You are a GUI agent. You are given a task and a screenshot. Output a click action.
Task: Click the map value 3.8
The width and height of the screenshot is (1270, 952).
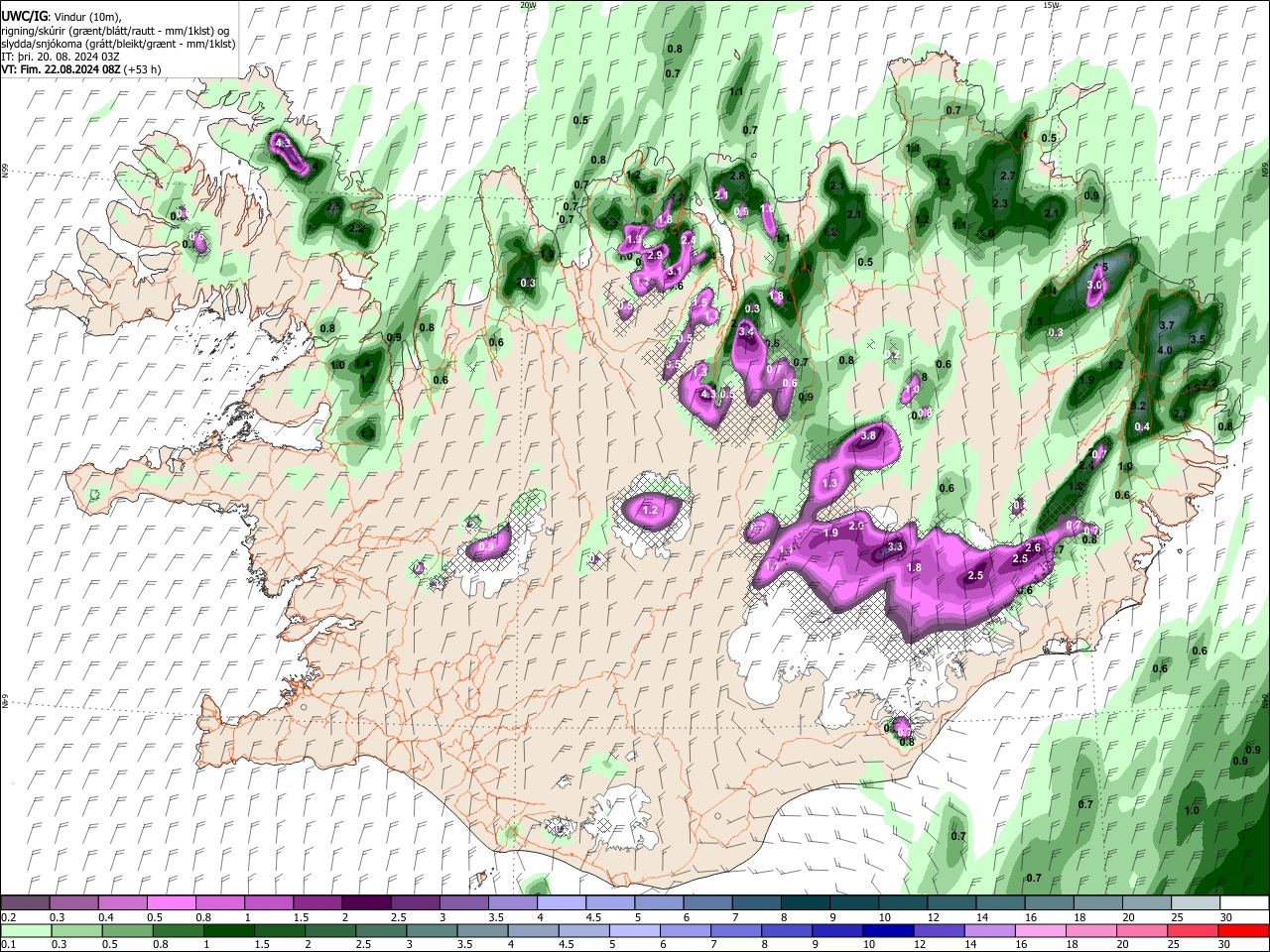point(869,435)
